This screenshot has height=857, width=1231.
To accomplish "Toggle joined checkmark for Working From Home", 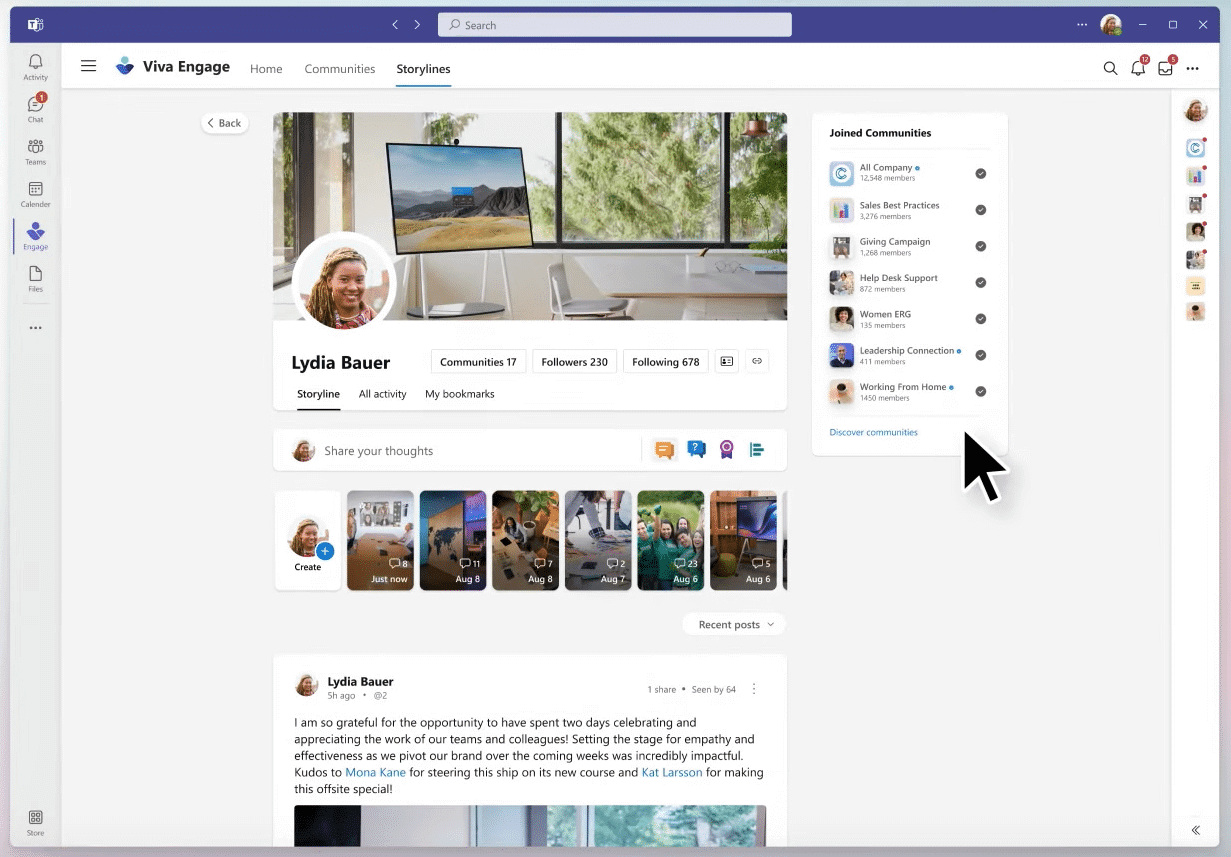I will tap(981, 391).
